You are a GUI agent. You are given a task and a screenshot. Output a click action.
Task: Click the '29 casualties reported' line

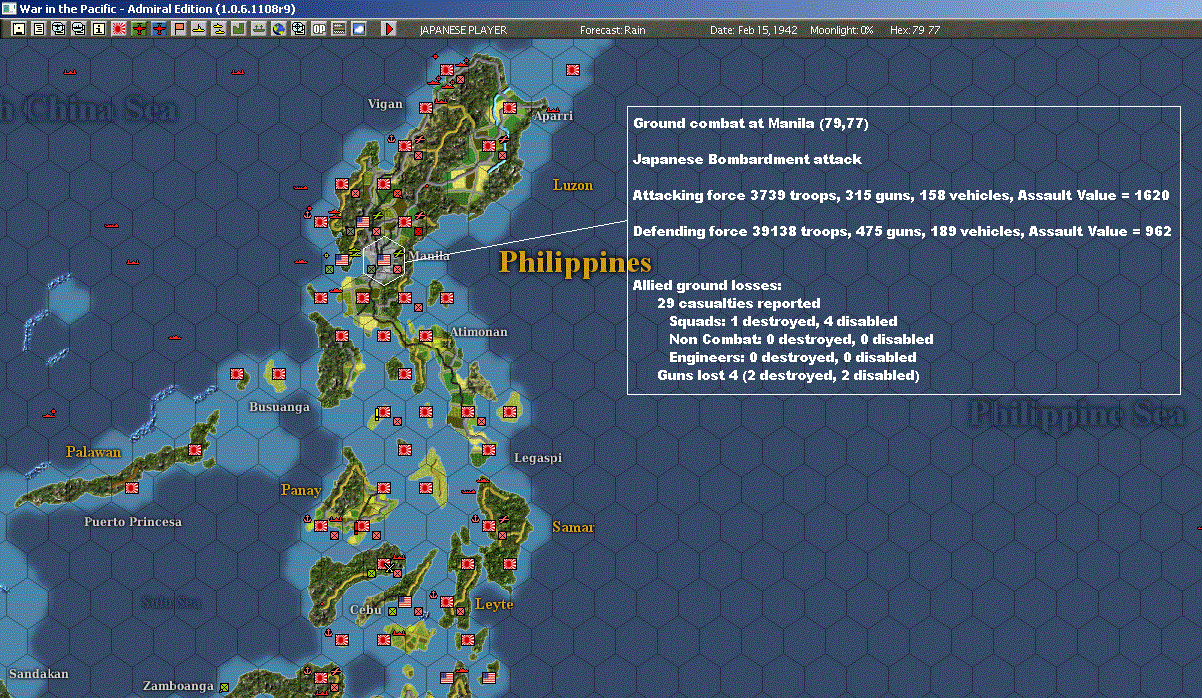click(x=739, y=303)
